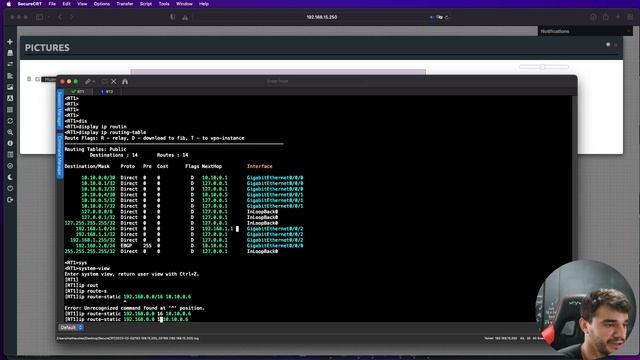640x360 pixels.
Task: Delete the picture with the trash icon
Action: pos(29,79)
